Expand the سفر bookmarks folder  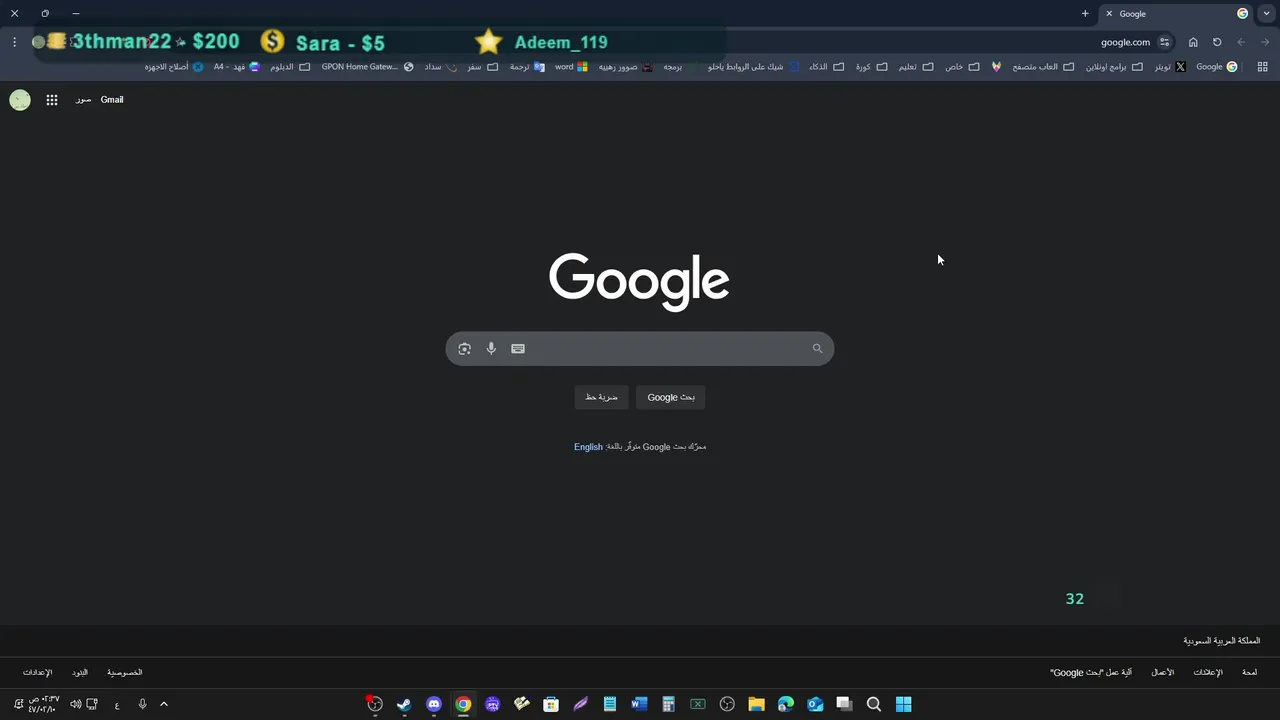[x=482, y=67]
